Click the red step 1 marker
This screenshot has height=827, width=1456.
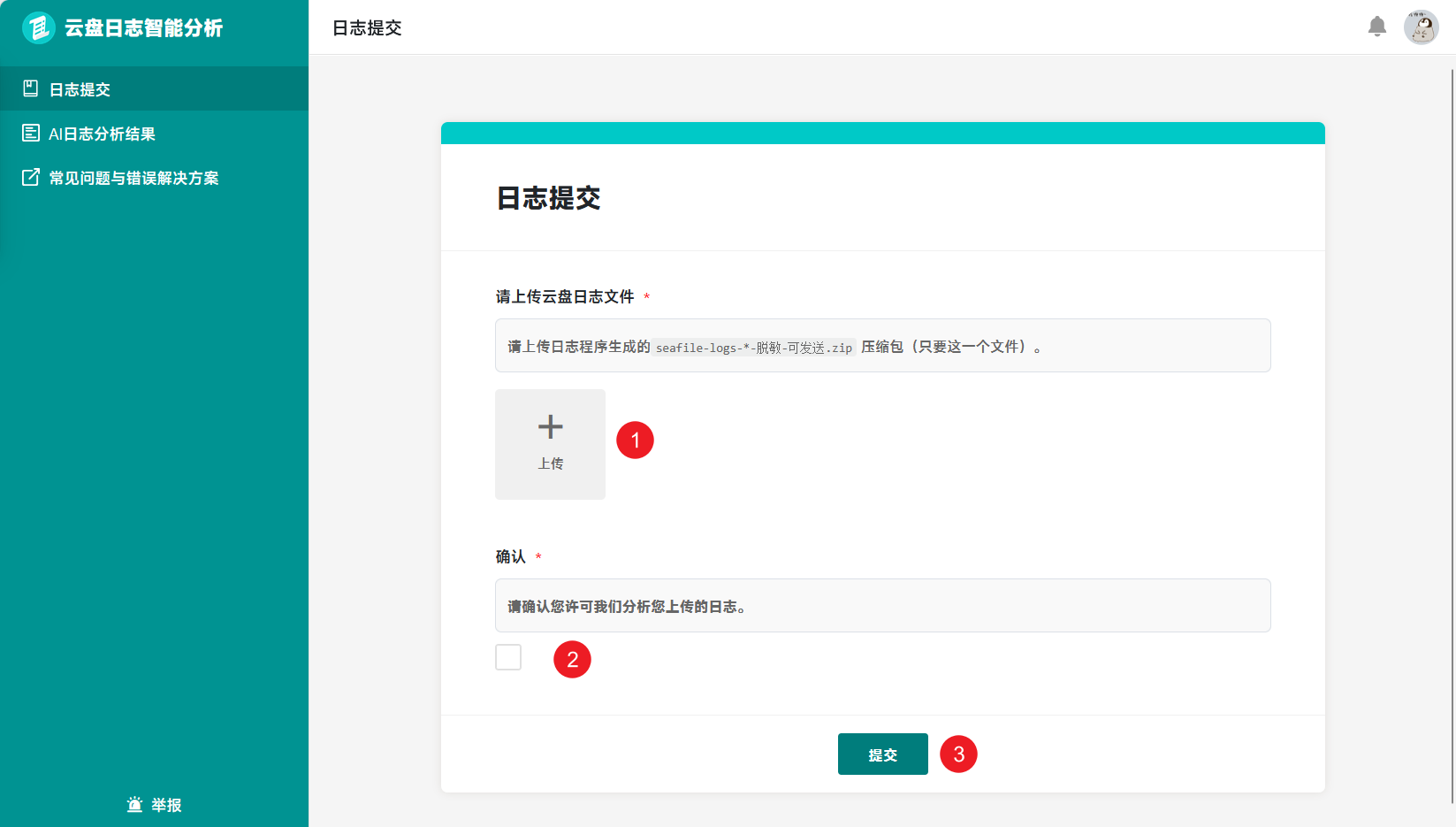tap(635, 440)
